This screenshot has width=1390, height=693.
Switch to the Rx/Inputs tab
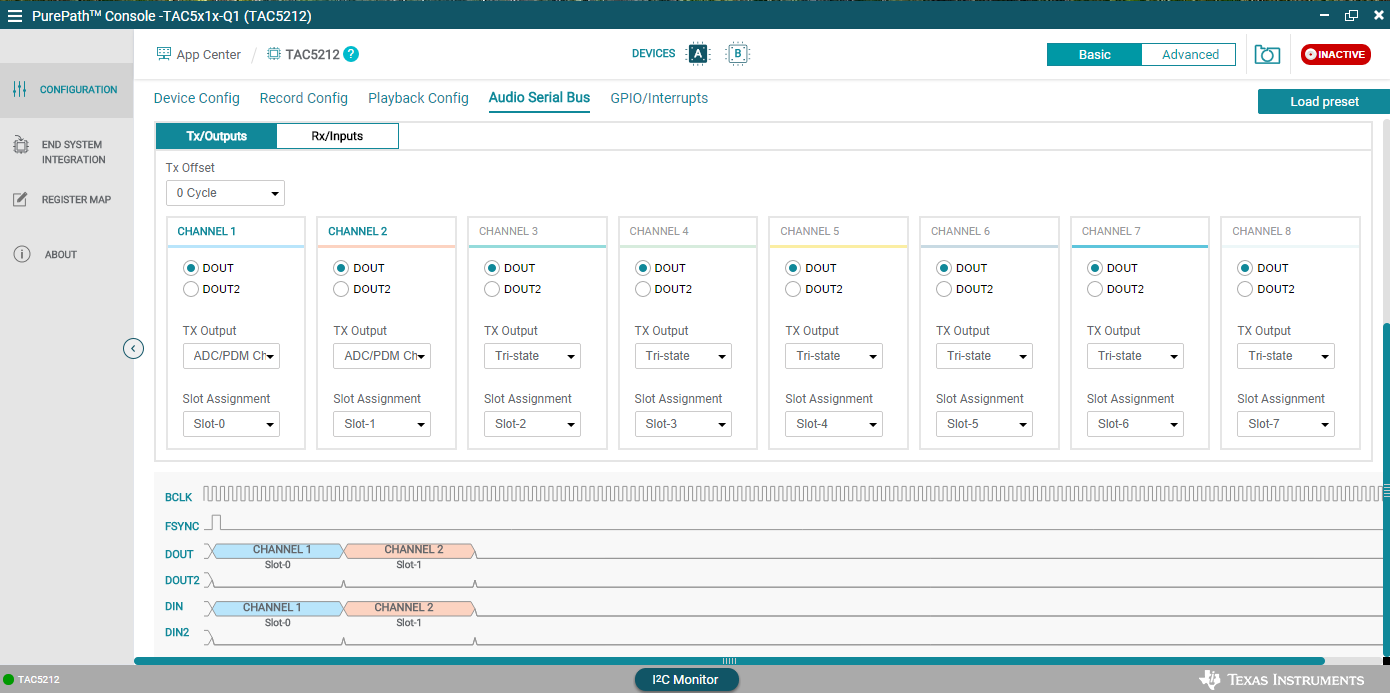tap(337, 136)
